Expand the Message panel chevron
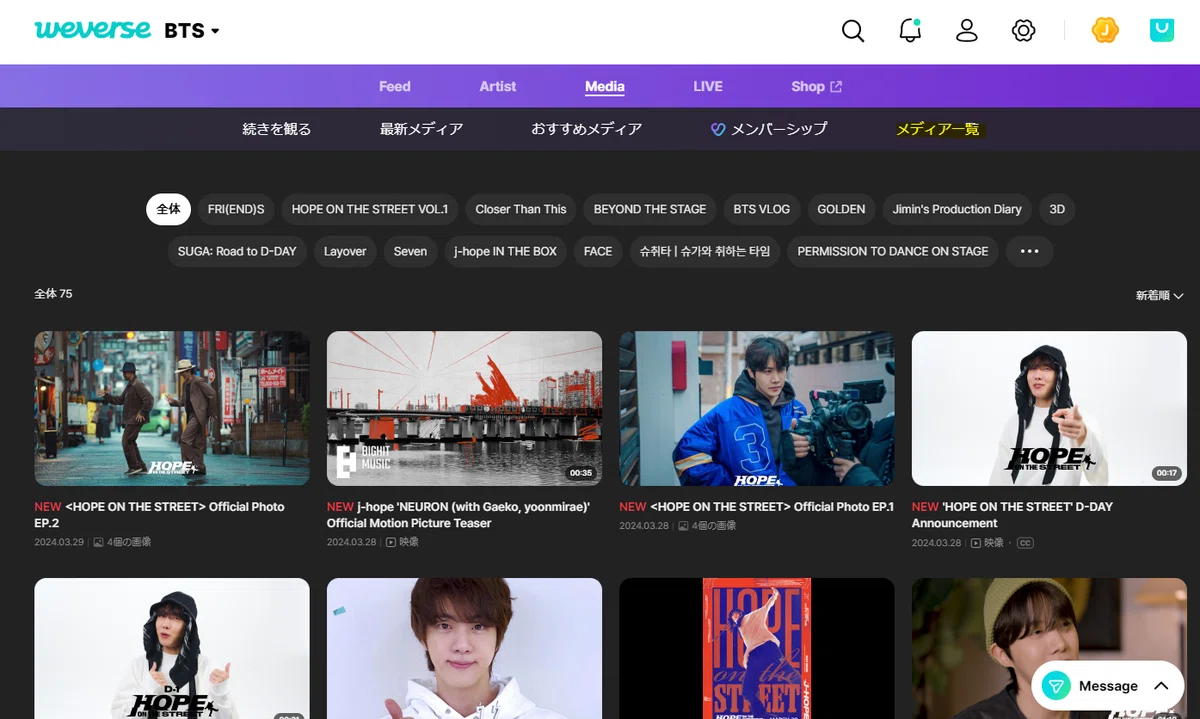This screenshot has height=719, width=1200. pos(1161,686)
